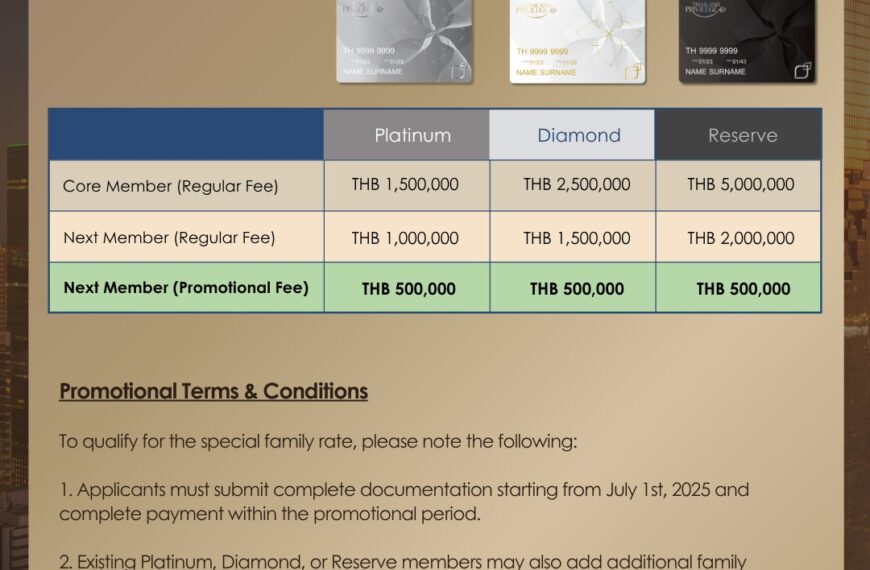Select the Platinum column header

(x=407, y=135)
